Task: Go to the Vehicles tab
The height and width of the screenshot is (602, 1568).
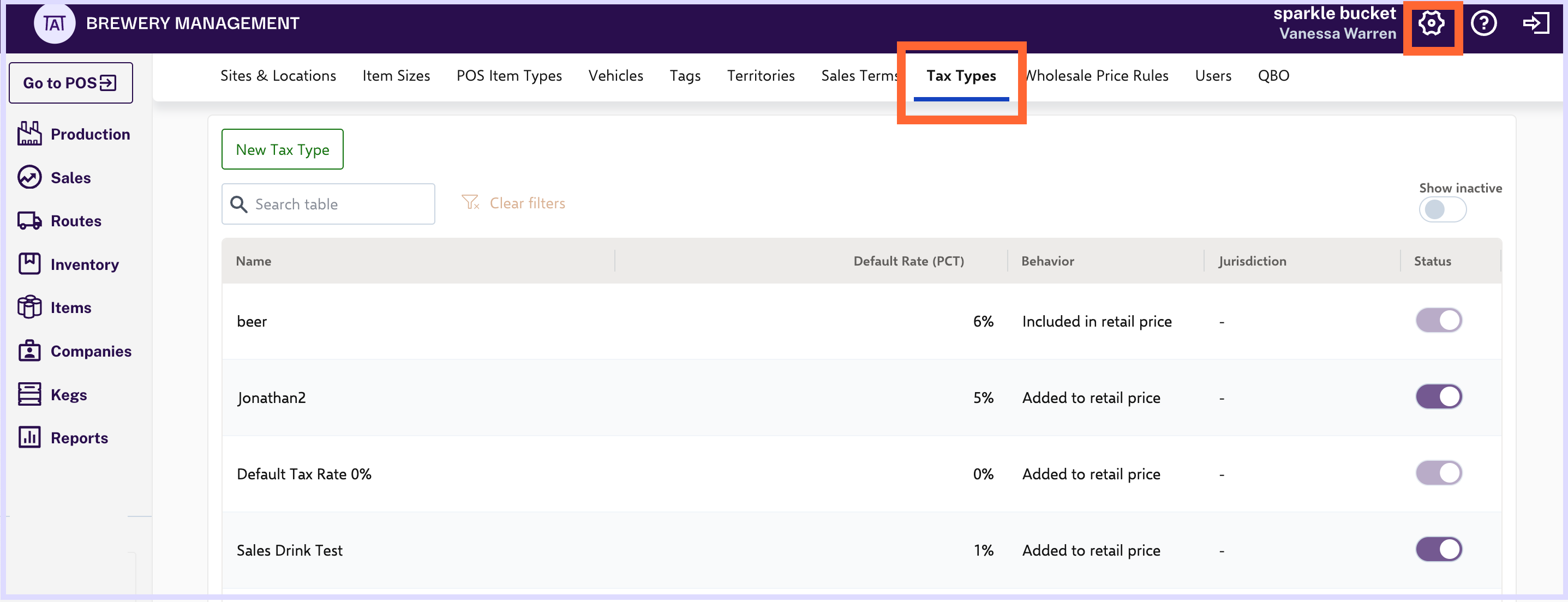Action: [x=615, y=76]
